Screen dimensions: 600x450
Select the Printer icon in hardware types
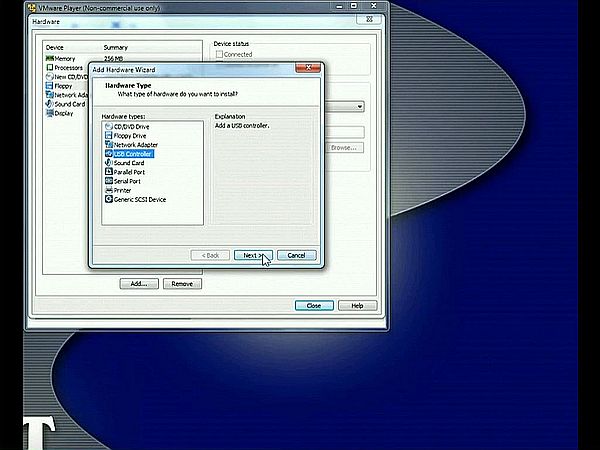[109, 190]
